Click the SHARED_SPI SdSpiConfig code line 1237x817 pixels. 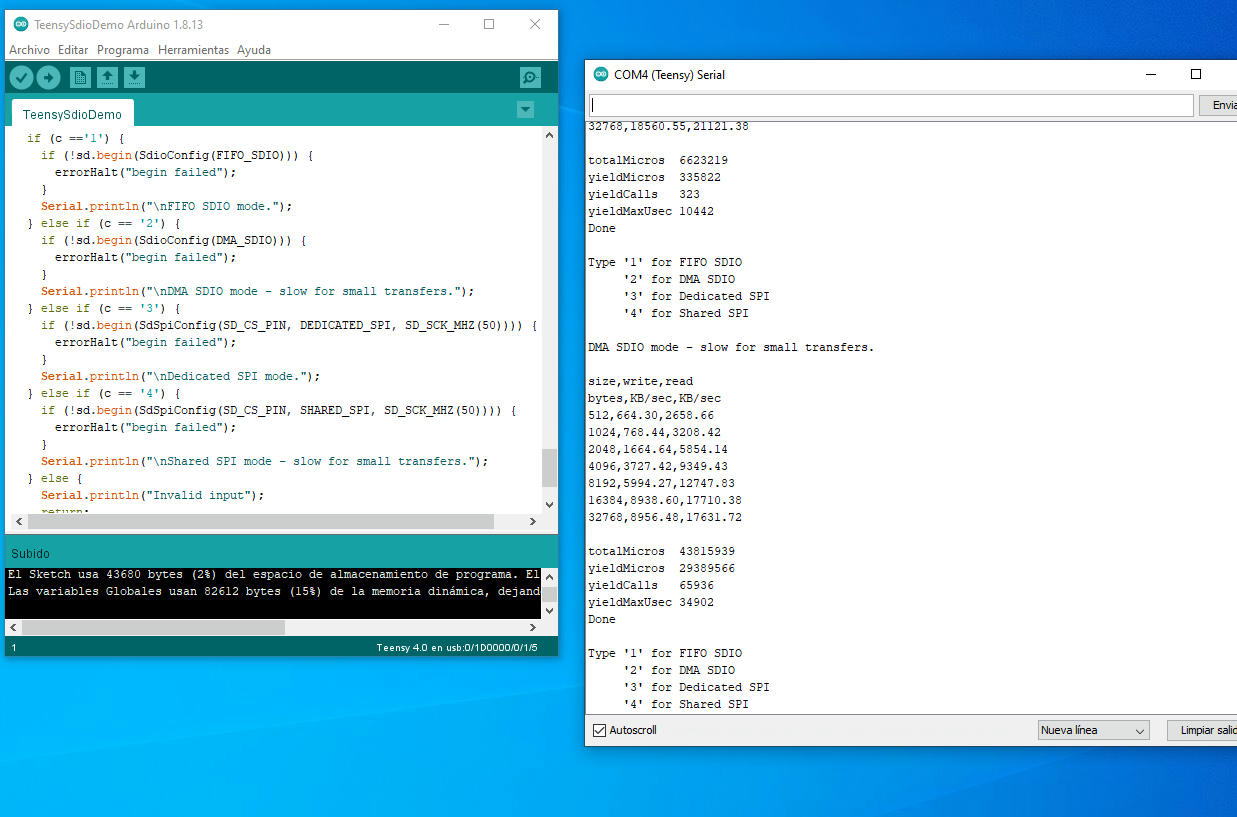(x=278, y=410)
